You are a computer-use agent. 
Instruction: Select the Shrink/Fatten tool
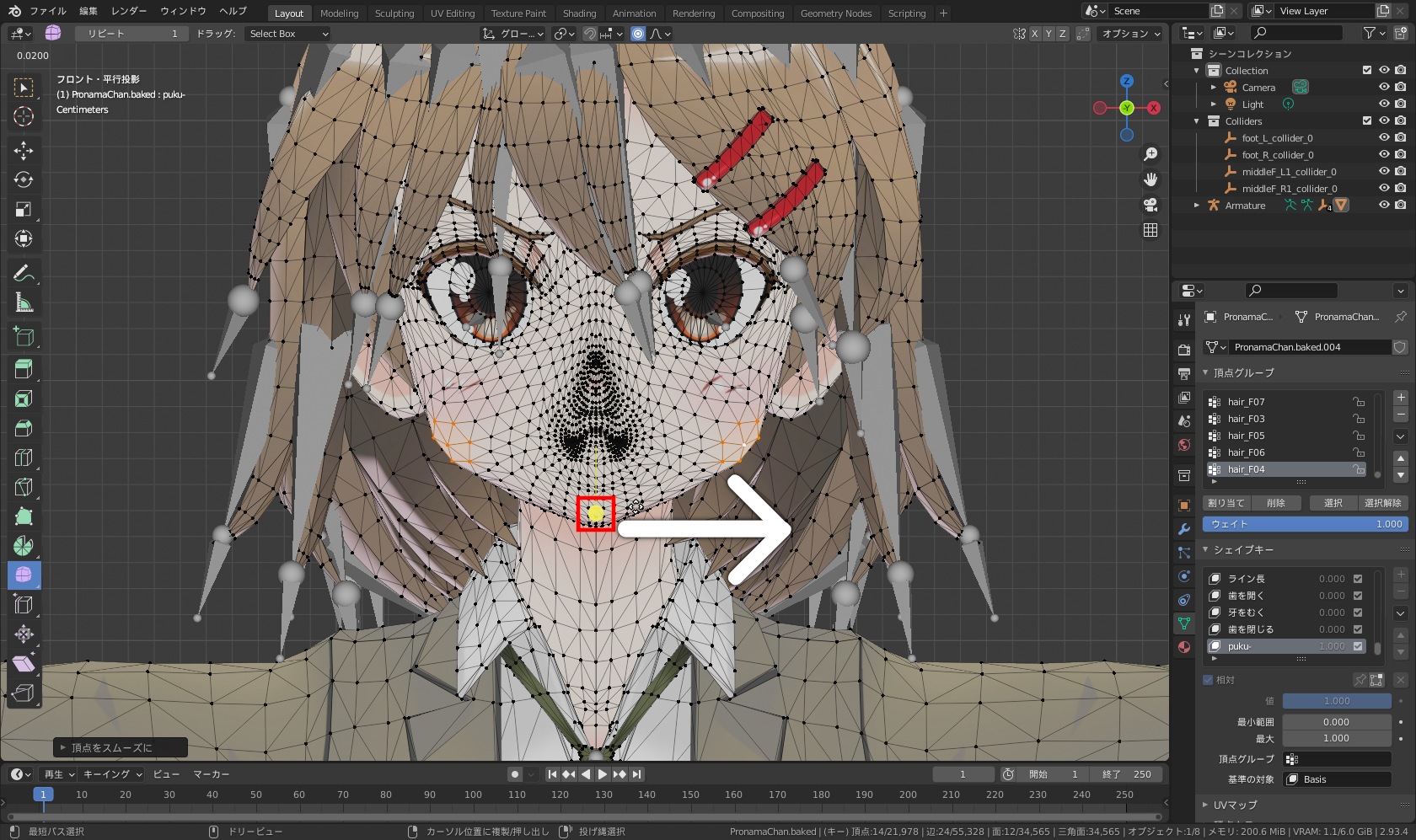24,634
